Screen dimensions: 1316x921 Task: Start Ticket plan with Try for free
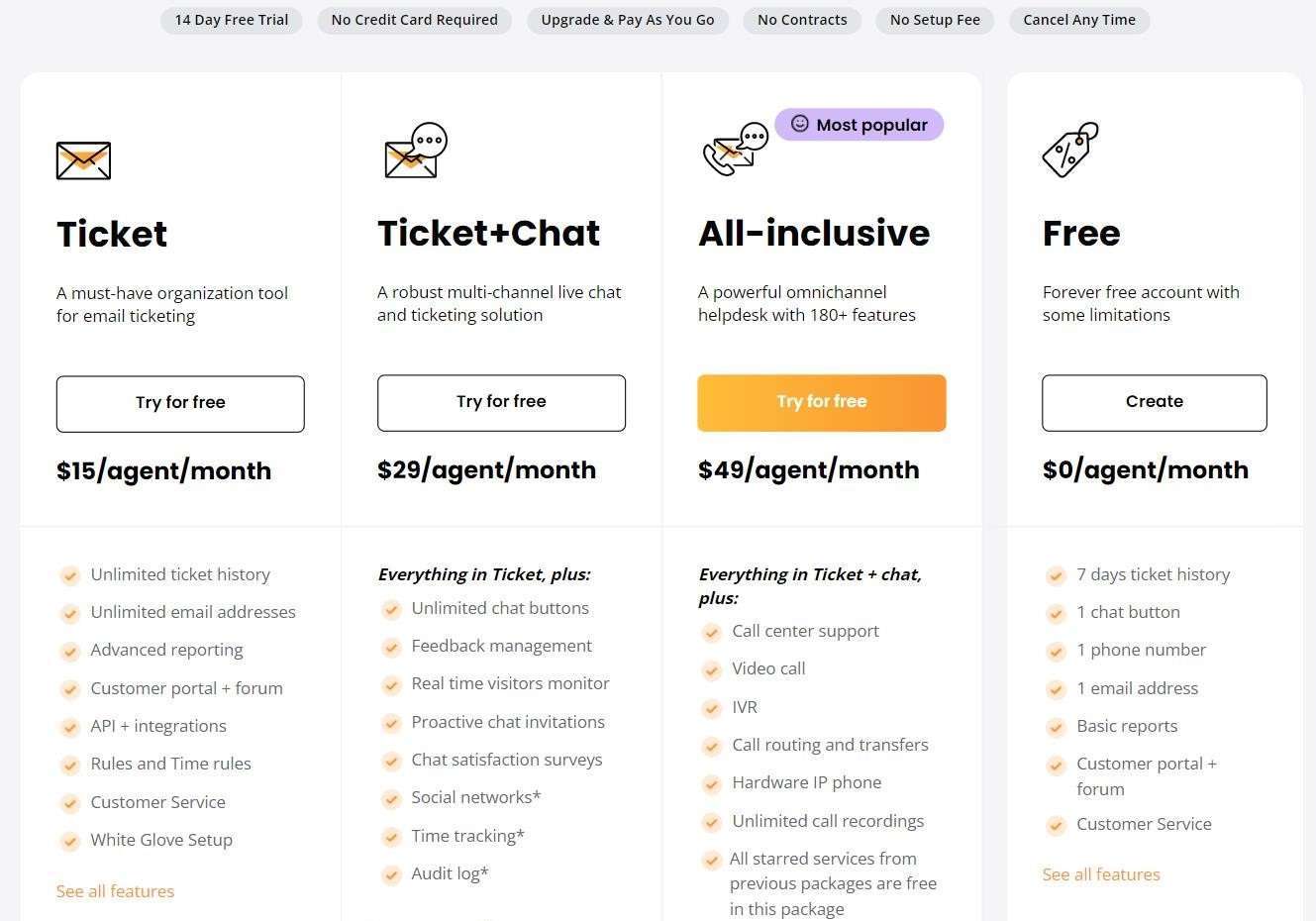point(180,403)
